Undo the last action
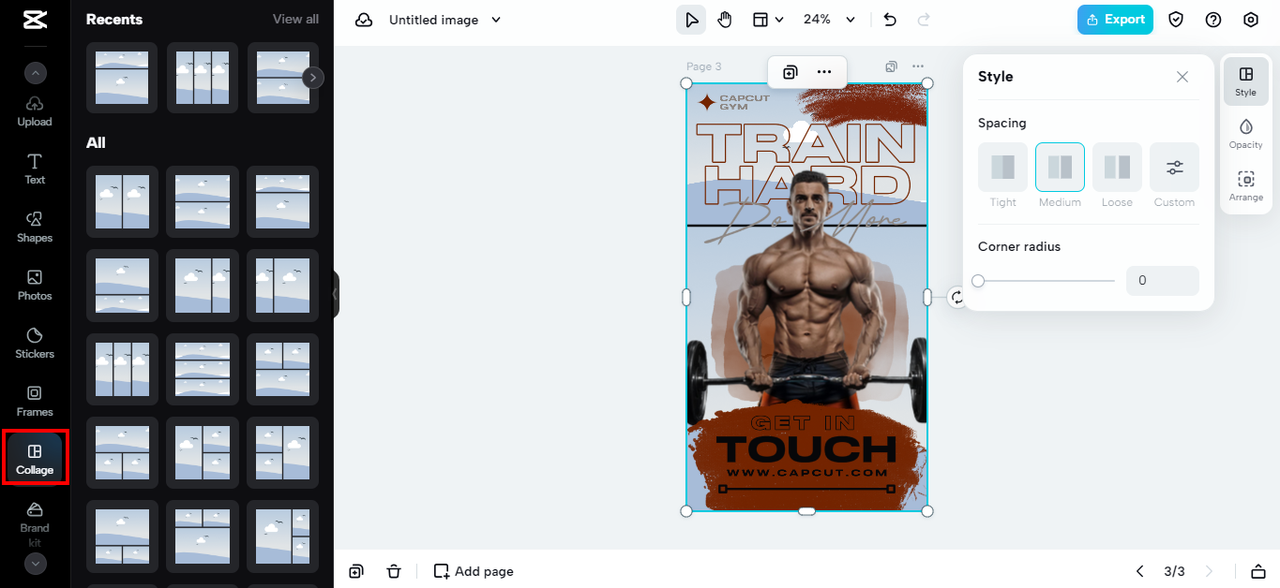1280x588 pixels. (890, 20)
